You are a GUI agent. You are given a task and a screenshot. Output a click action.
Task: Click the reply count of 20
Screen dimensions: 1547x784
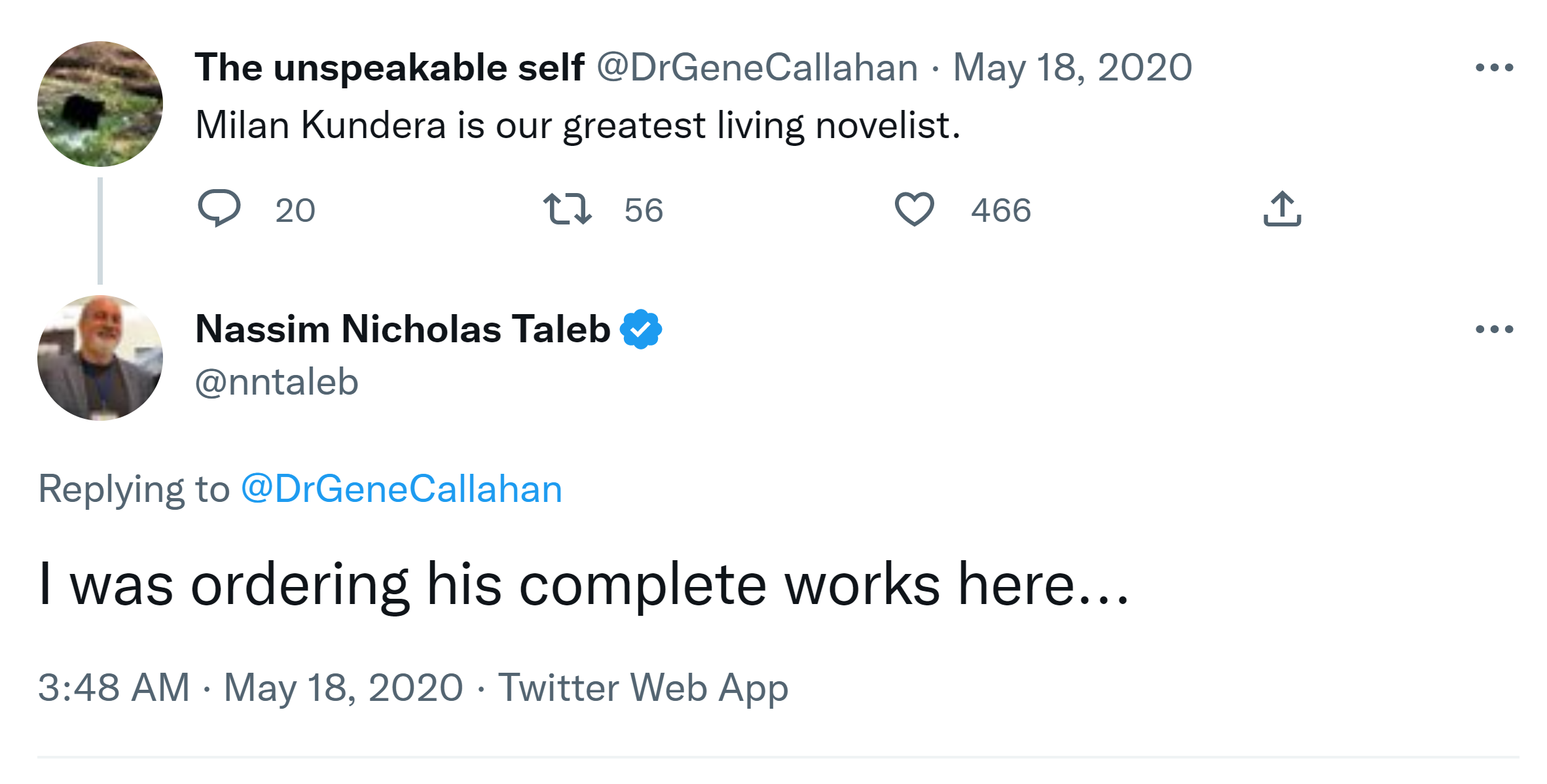[295, 210]
